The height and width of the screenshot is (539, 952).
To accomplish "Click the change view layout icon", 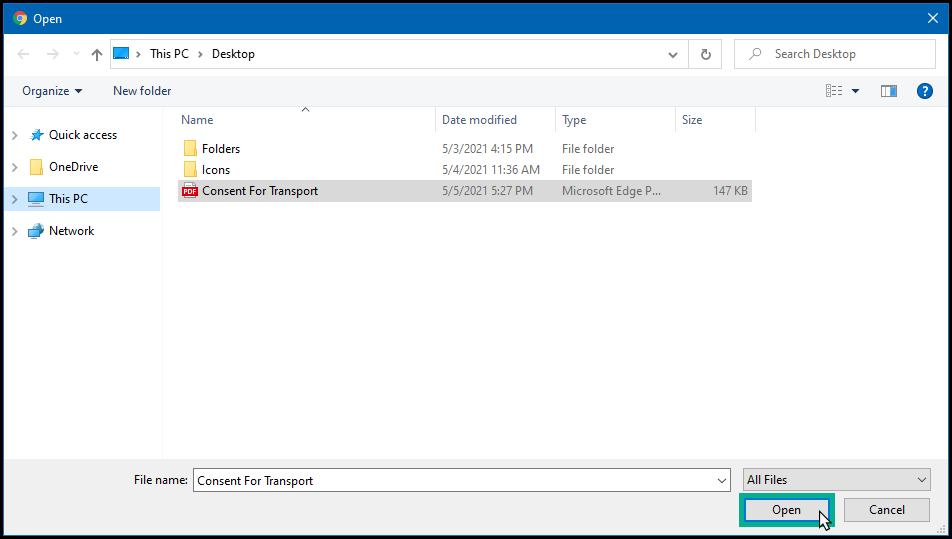I will click(834, 91).
